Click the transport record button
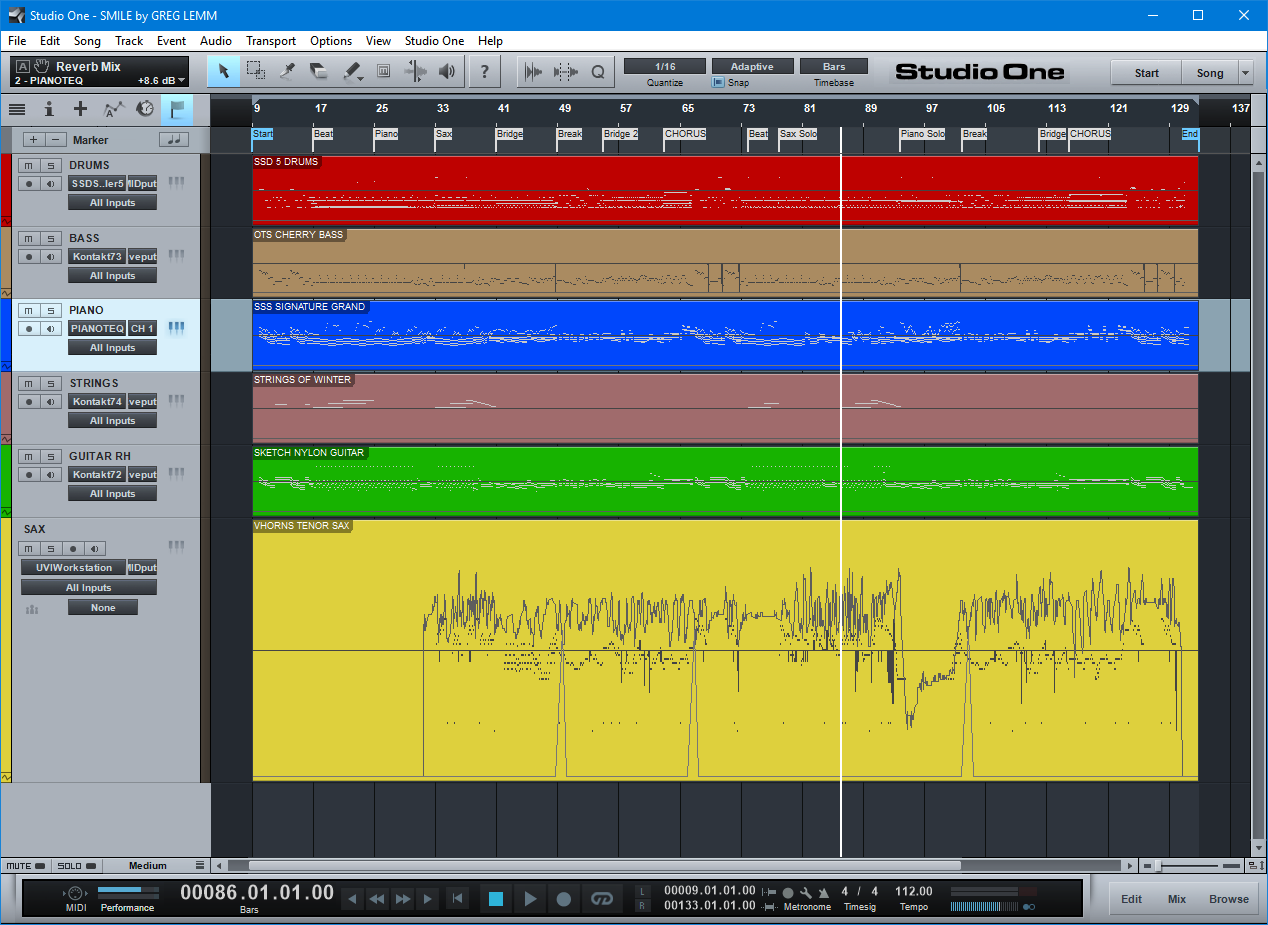Viewport: 1268px width, 925px height. click(x=564, y=899)
